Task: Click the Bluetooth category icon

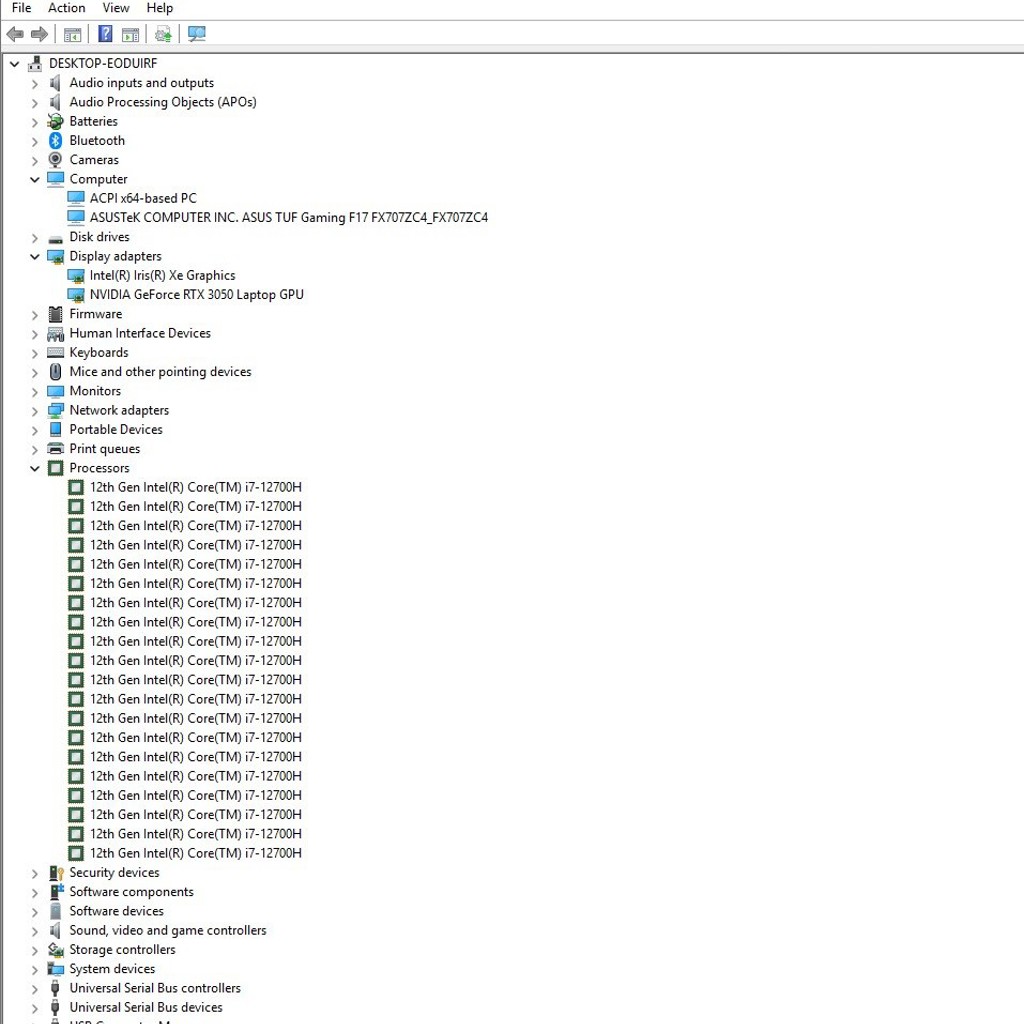Action: (x=56, y=140)
